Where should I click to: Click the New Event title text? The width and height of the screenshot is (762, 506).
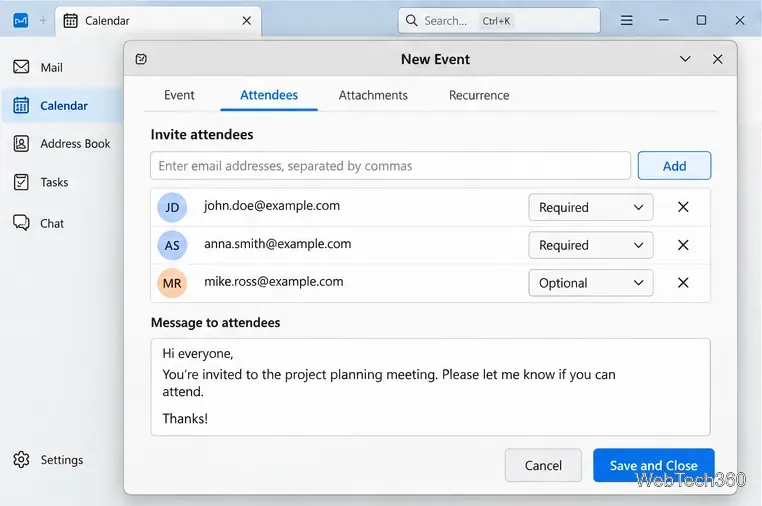click(x=435, y=59)
